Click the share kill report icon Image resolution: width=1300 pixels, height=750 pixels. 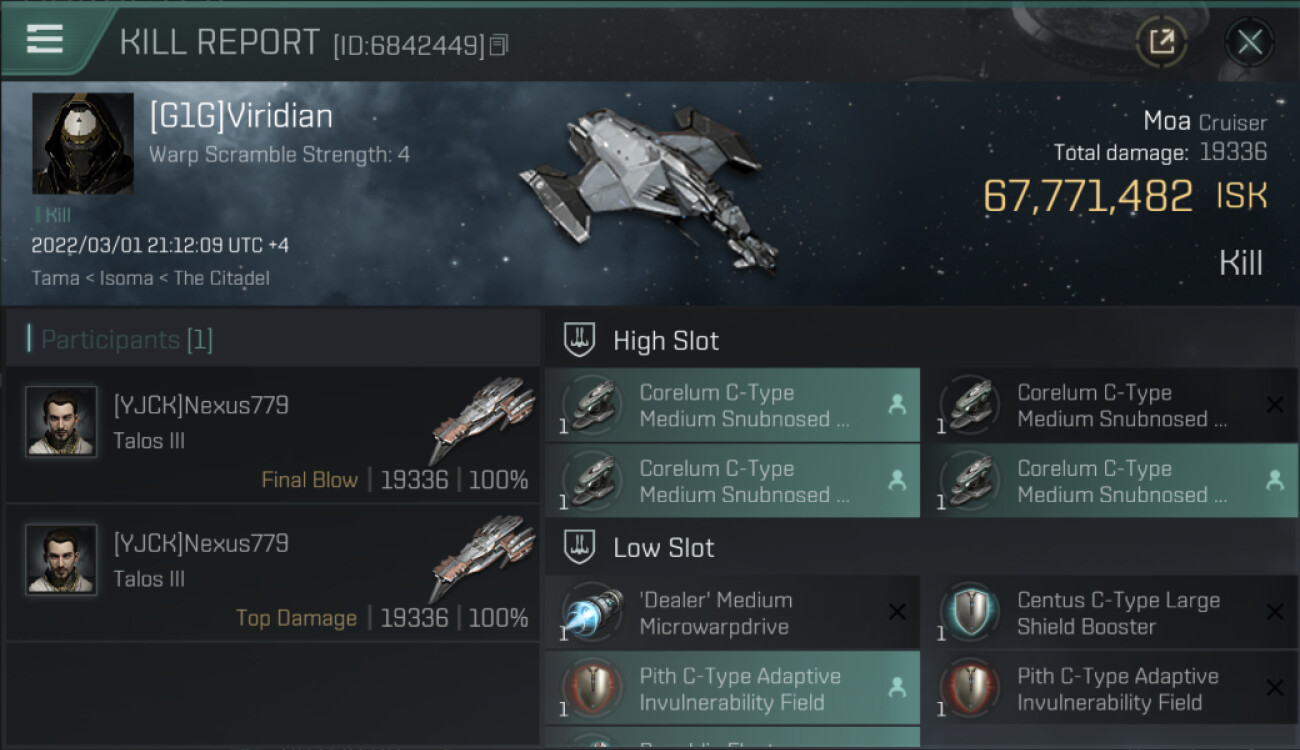click(1161, 42)
